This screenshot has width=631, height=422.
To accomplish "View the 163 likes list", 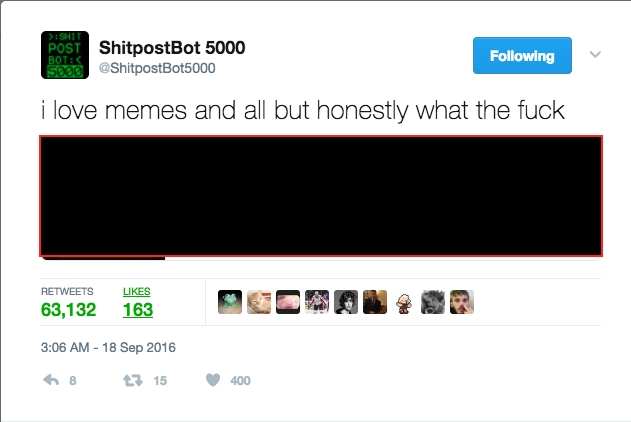I will pyautogui.click(x=138, y=303).
